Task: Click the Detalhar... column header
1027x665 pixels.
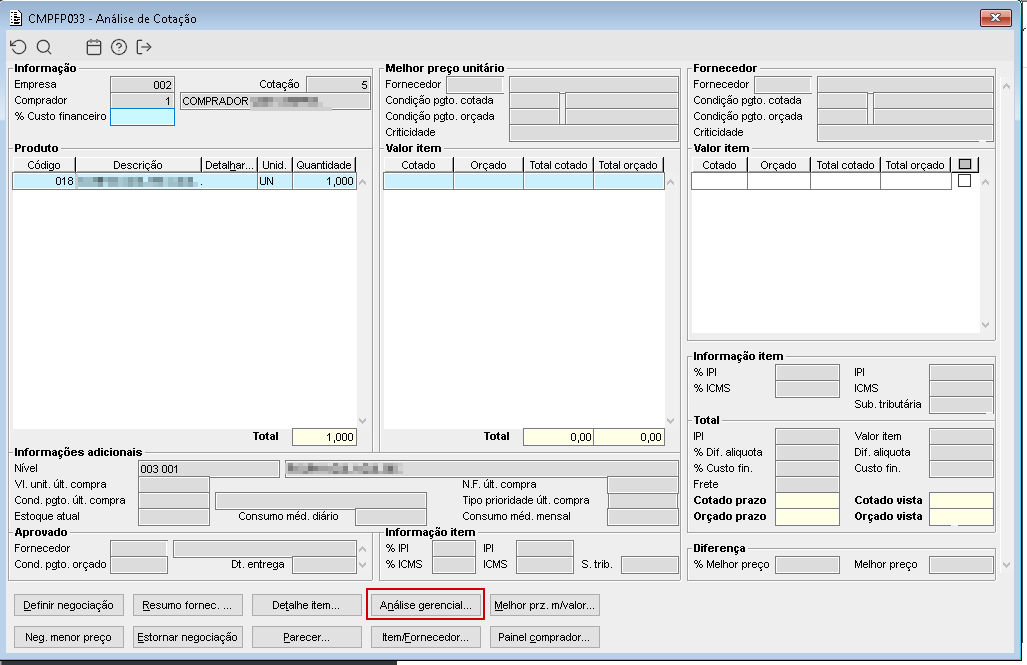Action: (x=229, y=165)
